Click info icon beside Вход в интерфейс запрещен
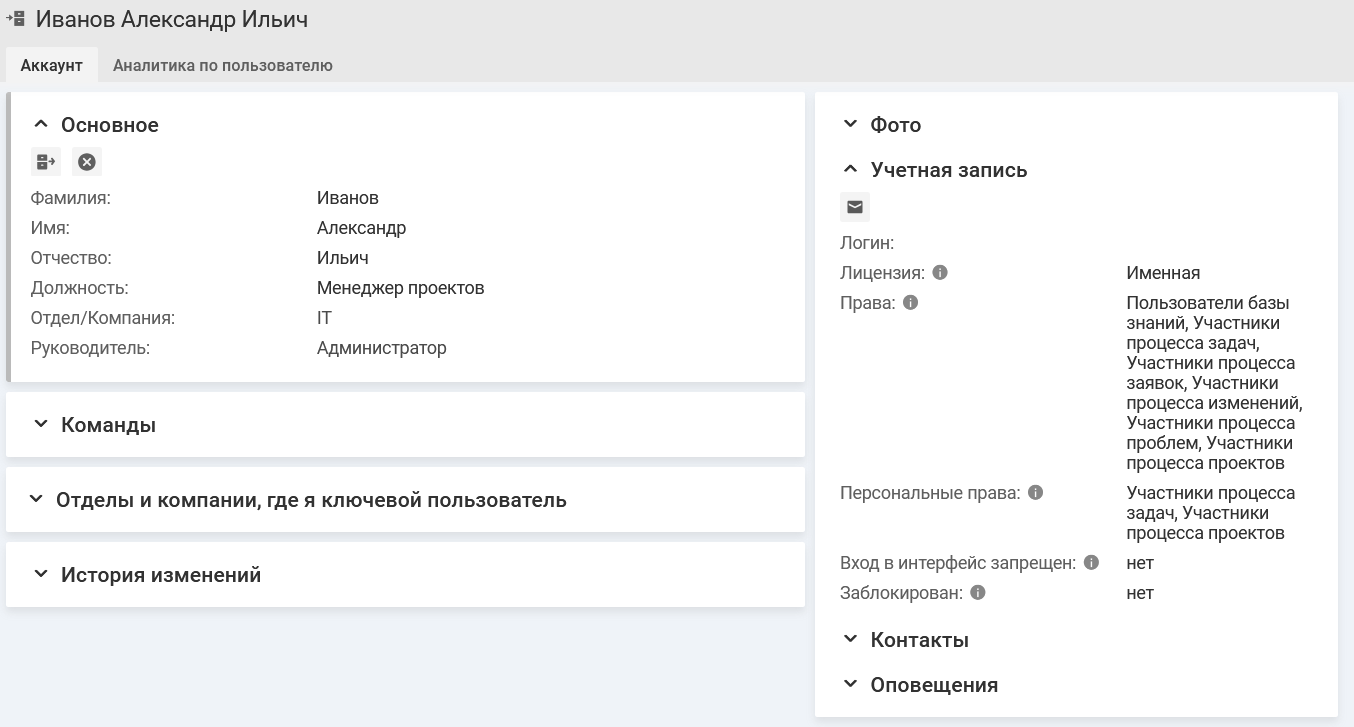The image size is (1354, 727). [x=1092, y=562]
